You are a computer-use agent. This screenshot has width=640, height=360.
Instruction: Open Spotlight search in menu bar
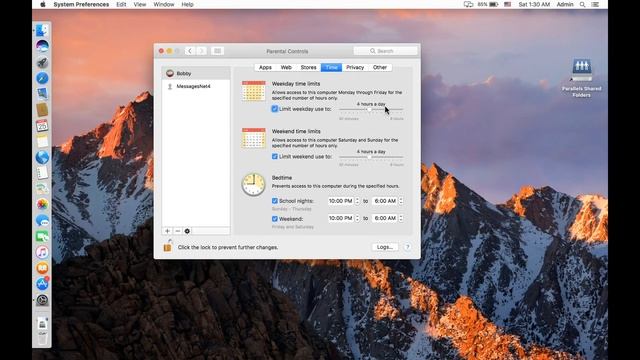(x=582, y=4)
